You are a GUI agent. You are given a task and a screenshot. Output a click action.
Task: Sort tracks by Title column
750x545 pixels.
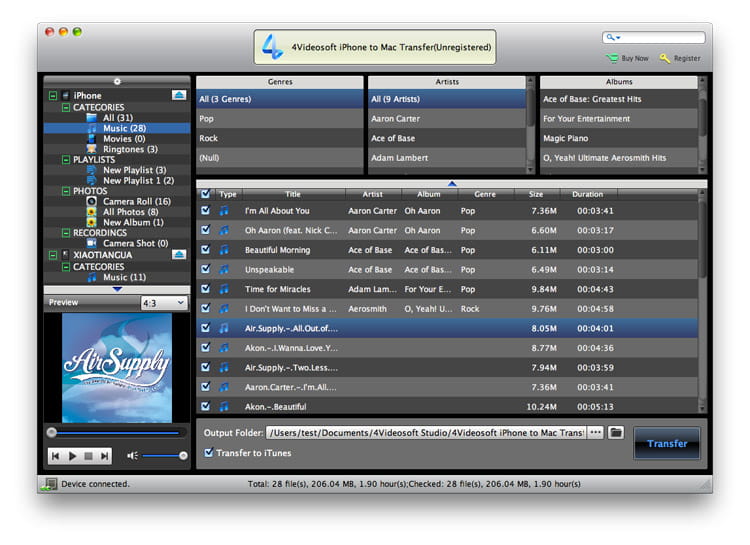point(293,194)
